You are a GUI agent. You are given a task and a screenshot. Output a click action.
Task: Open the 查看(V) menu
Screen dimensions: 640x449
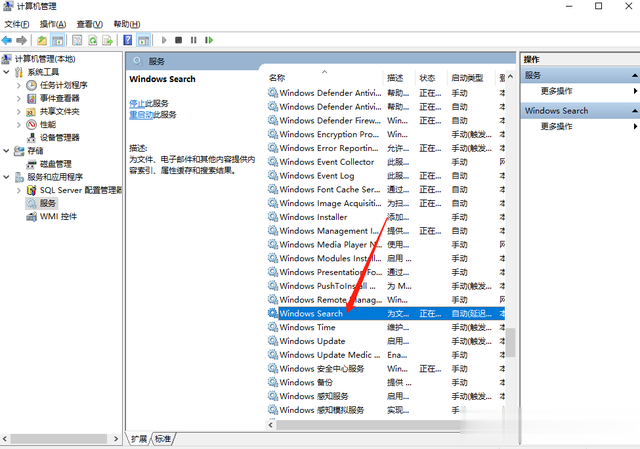click(89, 24)
